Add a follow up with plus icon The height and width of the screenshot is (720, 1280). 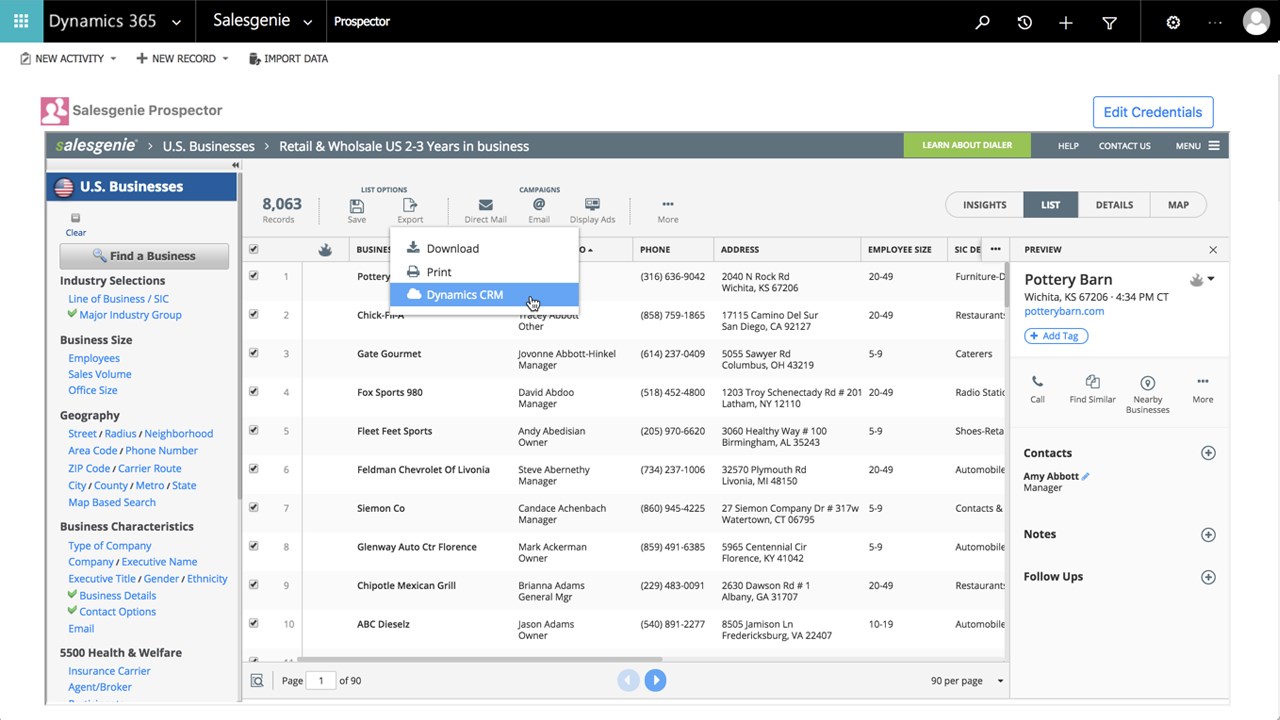coord(1208,577)
